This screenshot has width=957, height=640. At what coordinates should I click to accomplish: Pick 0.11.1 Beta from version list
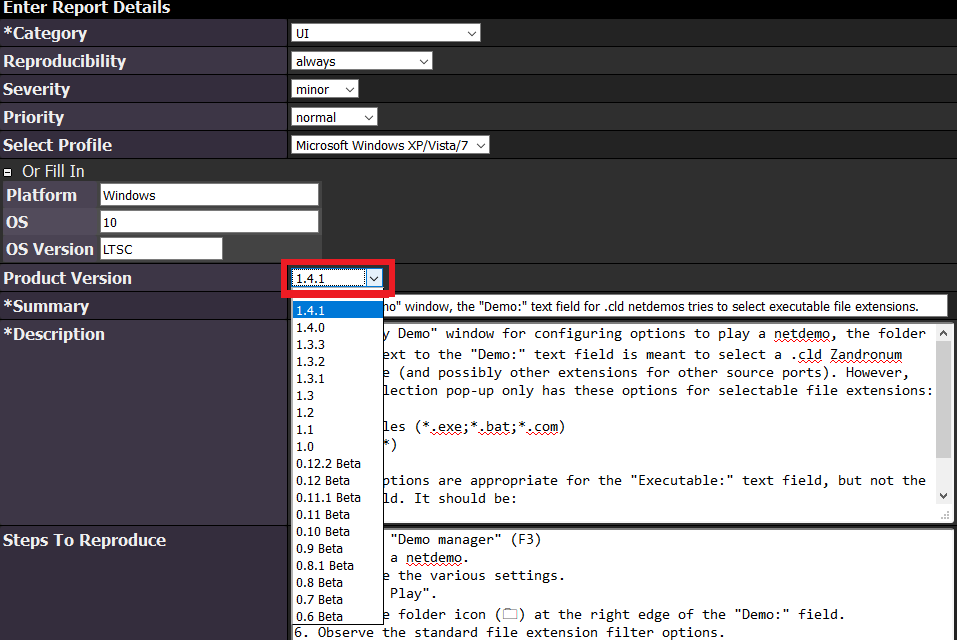click(328, 497)
